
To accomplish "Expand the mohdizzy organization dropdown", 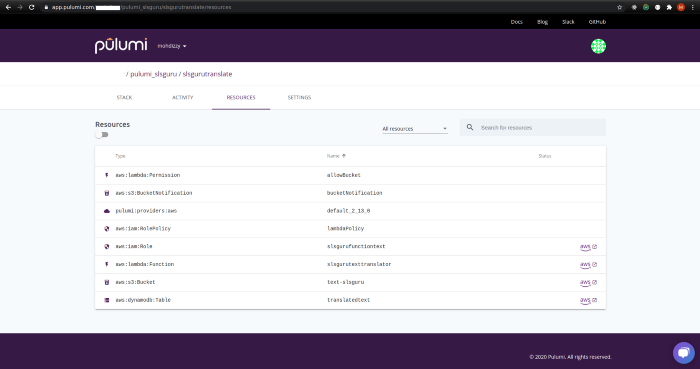I will click(172, 46).
